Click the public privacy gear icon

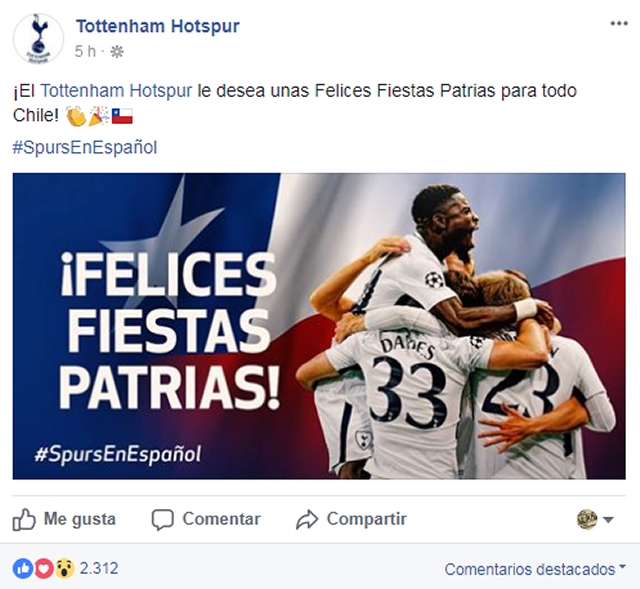[x=117, y=51]
